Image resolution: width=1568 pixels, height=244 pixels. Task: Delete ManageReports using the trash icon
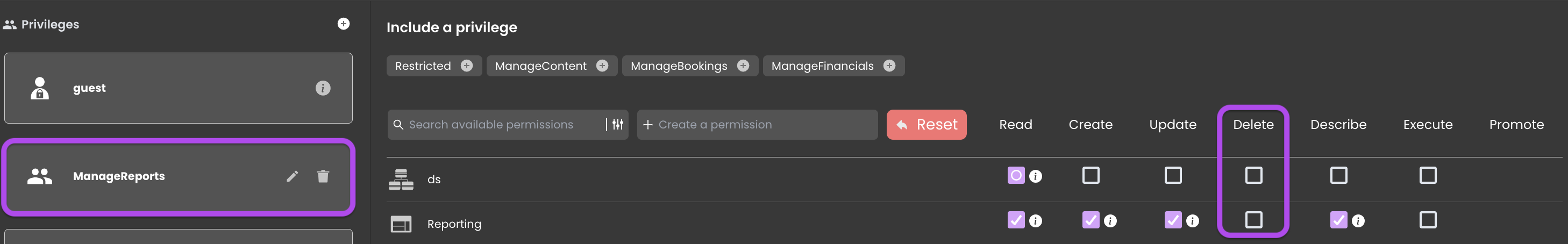[323, 176]
